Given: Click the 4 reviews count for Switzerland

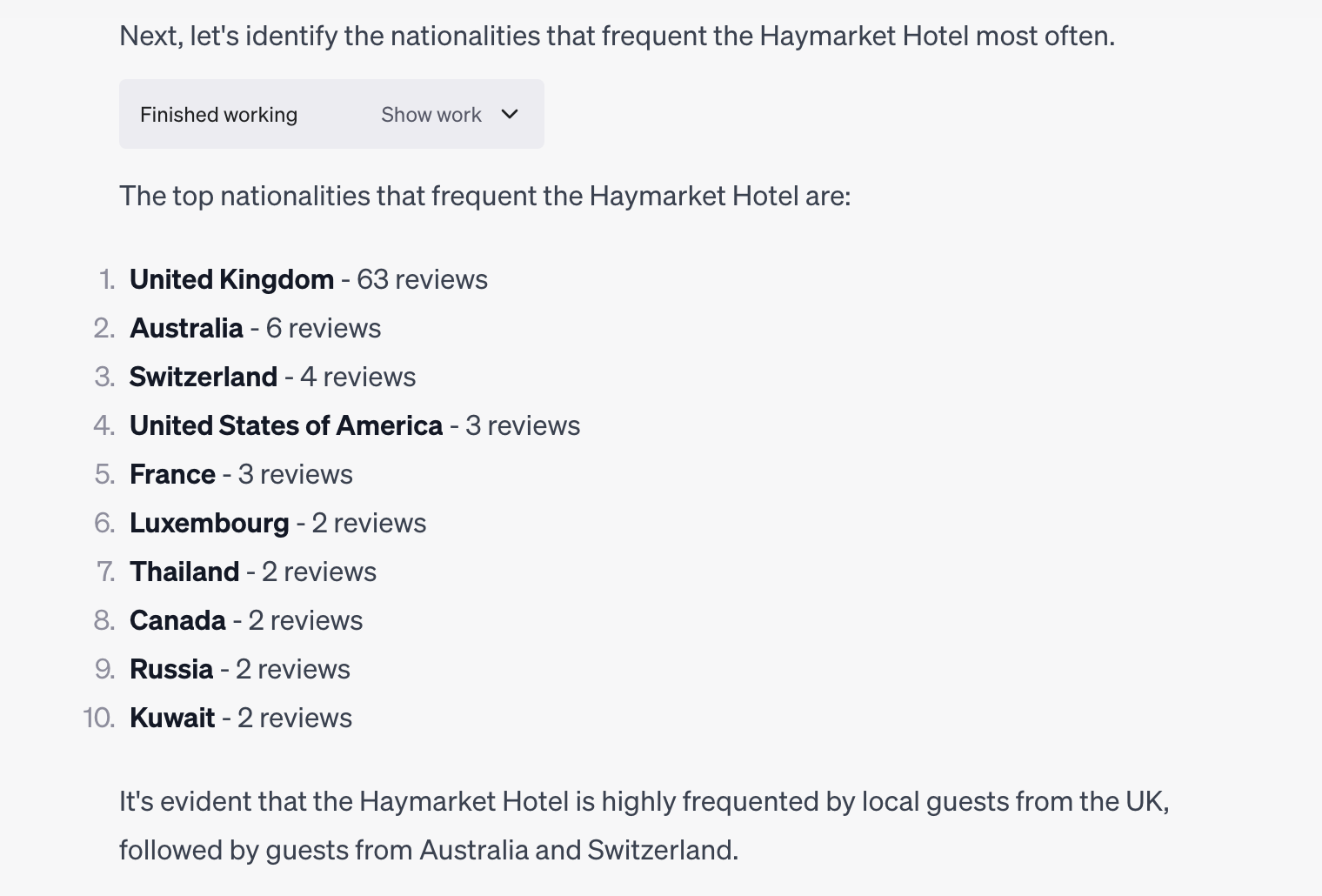Looking at the screenshot, I should [x=357, y=377].
